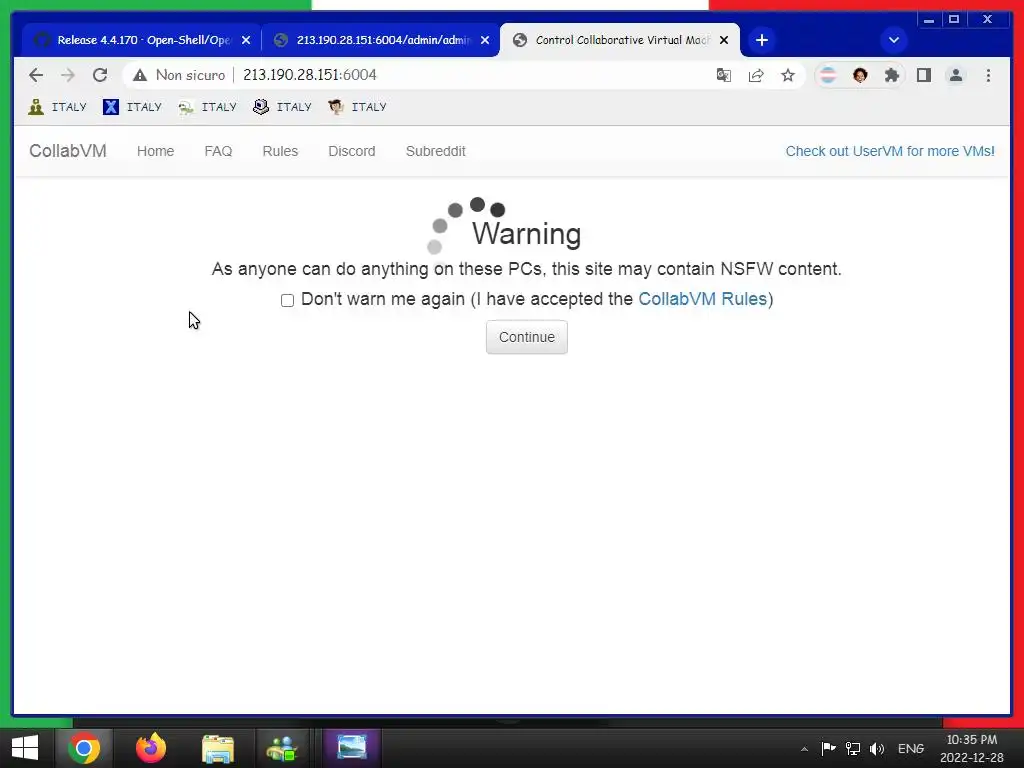Close the Release 4.4.170 Open-Shell tab

coord(246,40)
